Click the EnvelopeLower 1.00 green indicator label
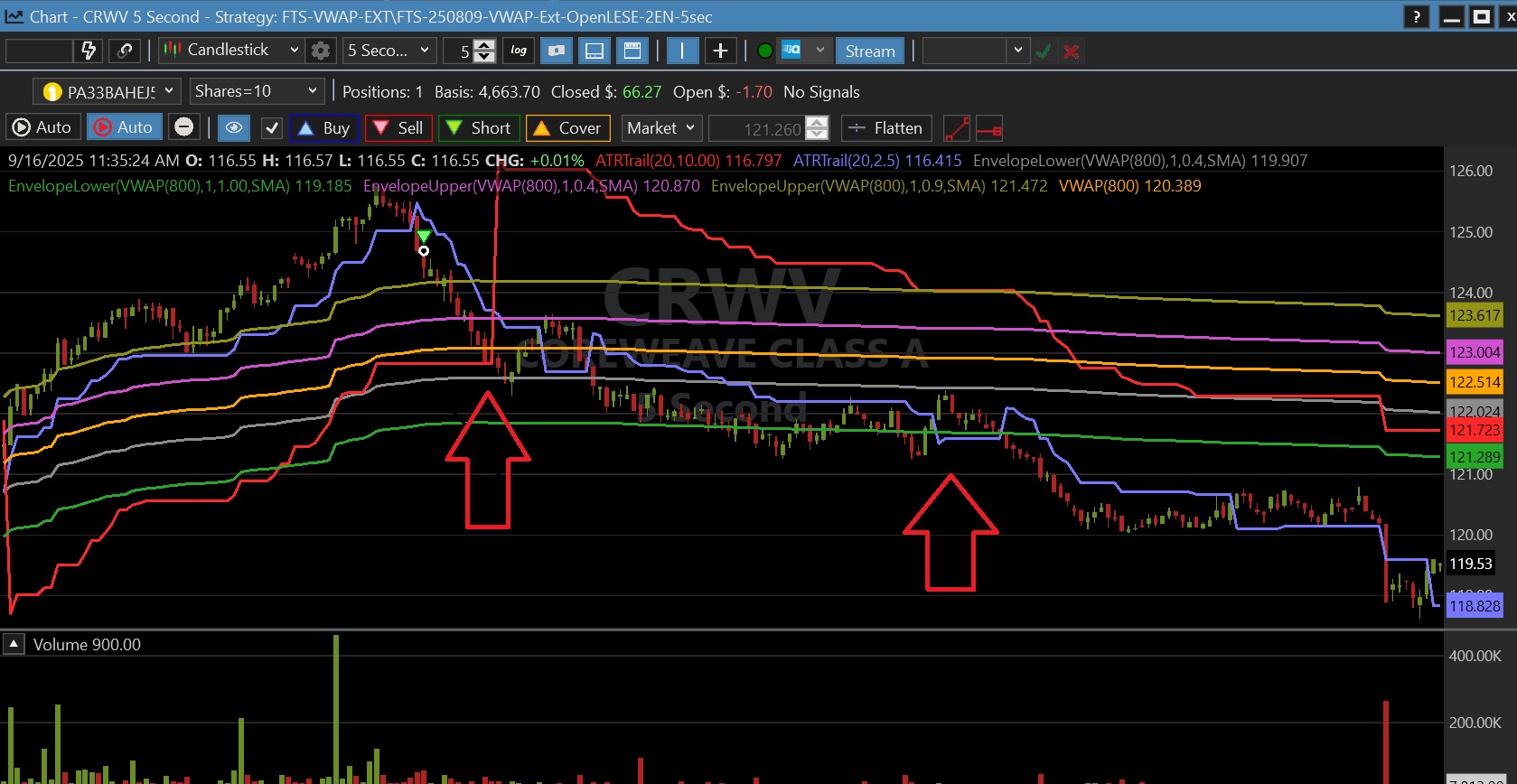Viewport: 1517px width, 784px height. coord(180,186)
